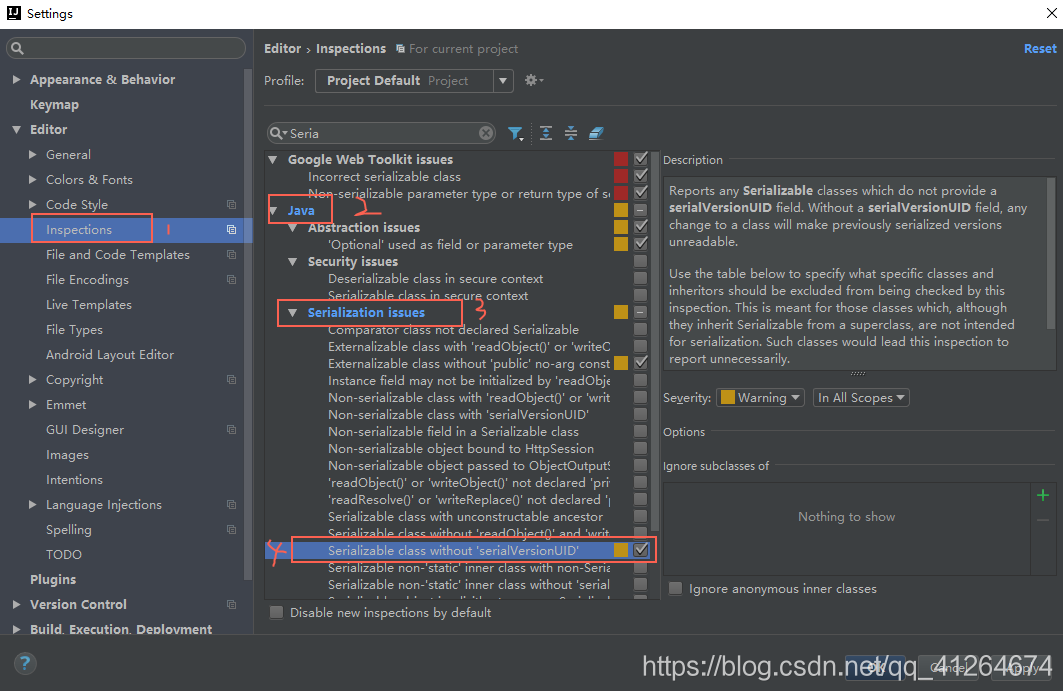This screenshot has width=1063, height=691.
Task: Enable the 'Serializable class without serialVersionUID' inspection checkbox
Action: (641, 550)
